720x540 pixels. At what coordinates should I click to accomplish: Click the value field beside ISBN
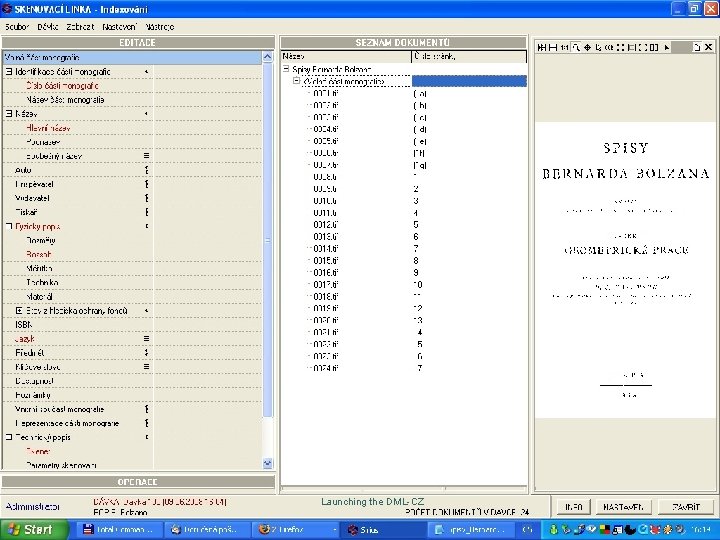(207, 324)
